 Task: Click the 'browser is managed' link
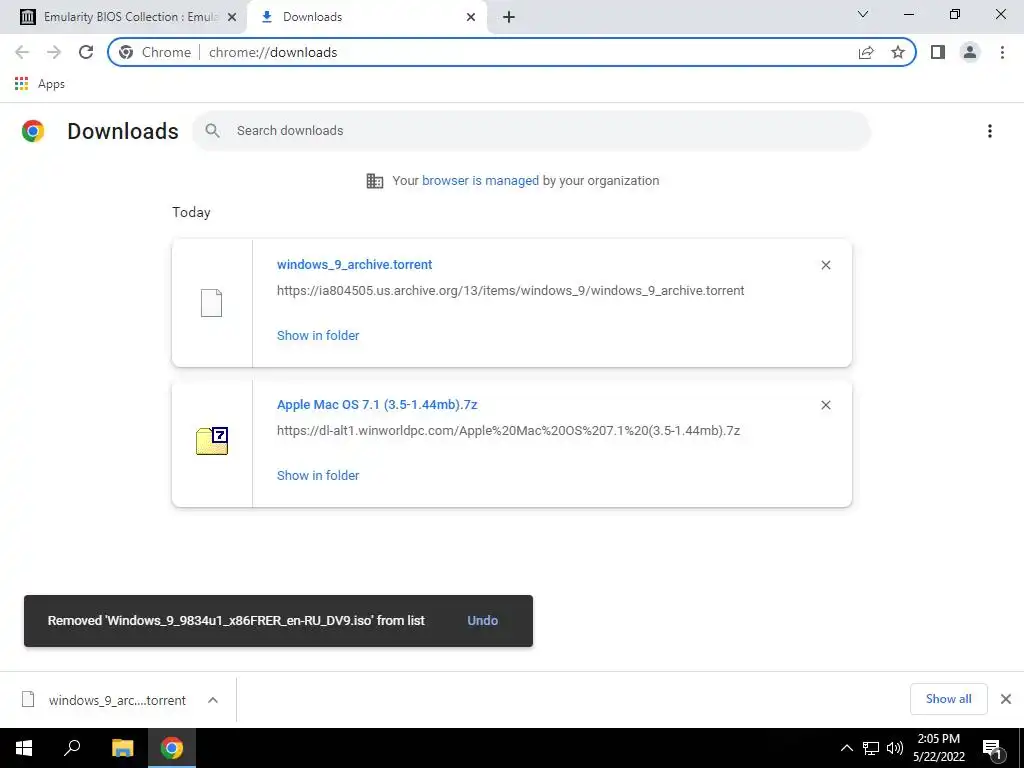point(480,181)
